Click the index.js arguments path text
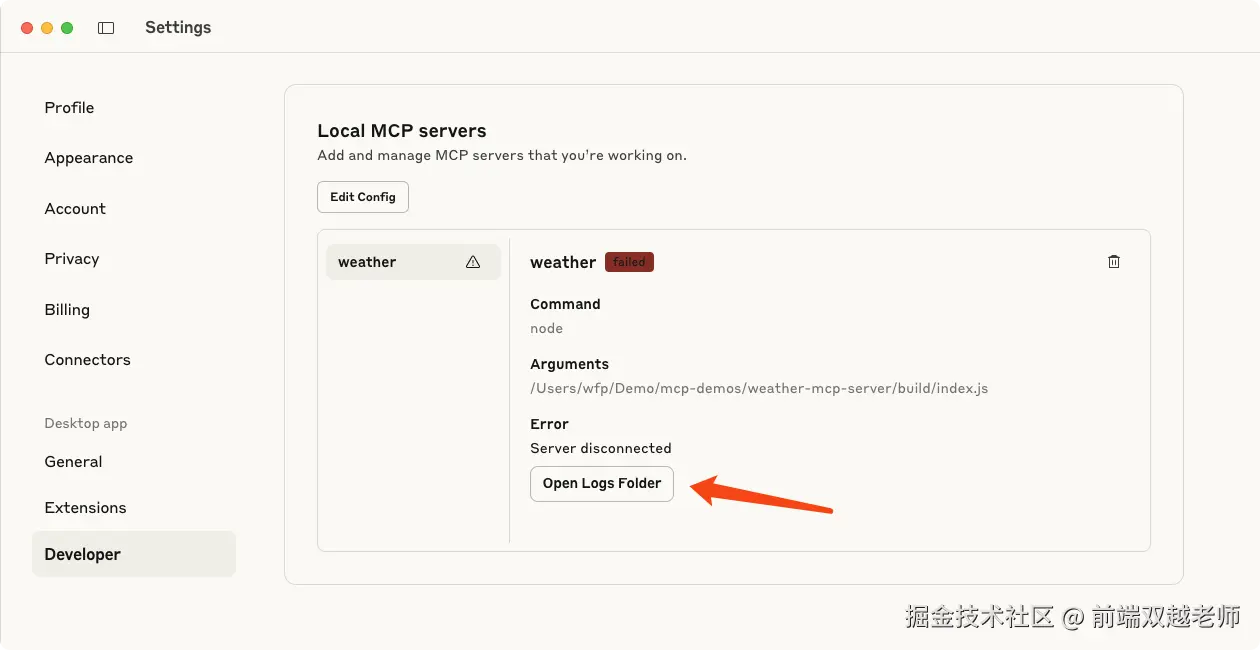The height and width of the screenshot is (650, 1260). click(x=759, y=388)
